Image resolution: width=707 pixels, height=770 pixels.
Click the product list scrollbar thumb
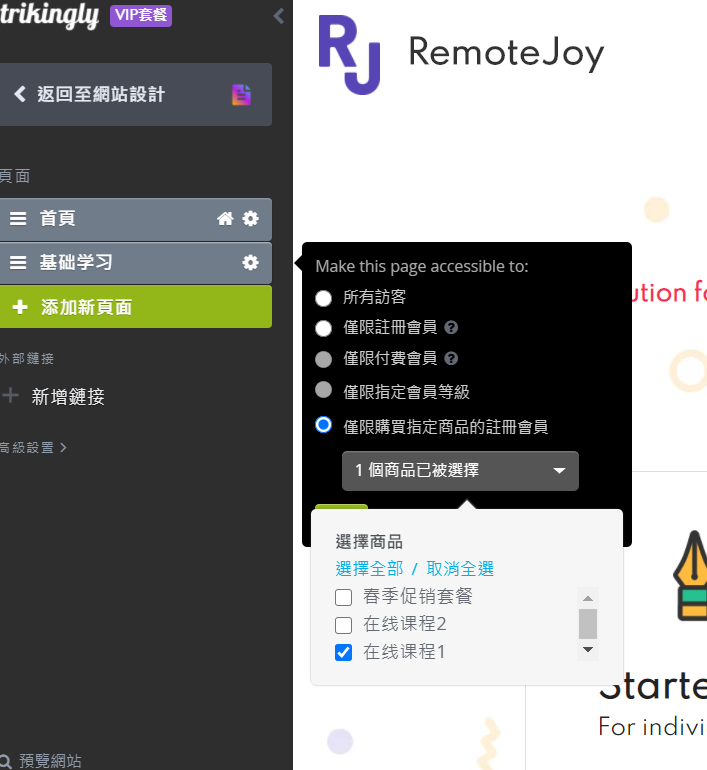coord(588,624)
